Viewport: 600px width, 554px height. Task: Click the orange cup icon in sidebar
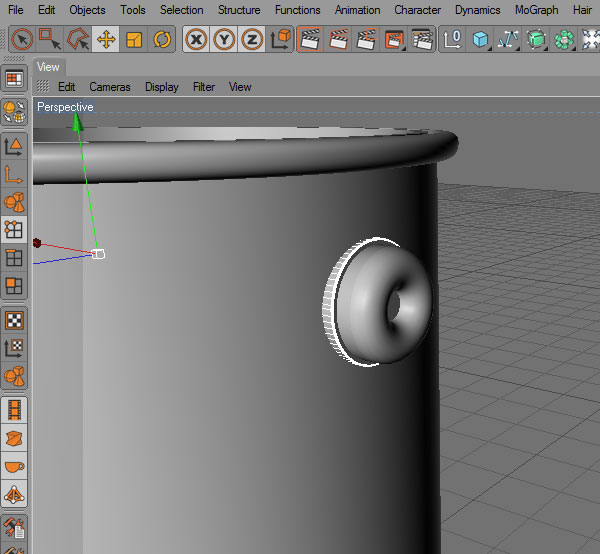(14, 466)
